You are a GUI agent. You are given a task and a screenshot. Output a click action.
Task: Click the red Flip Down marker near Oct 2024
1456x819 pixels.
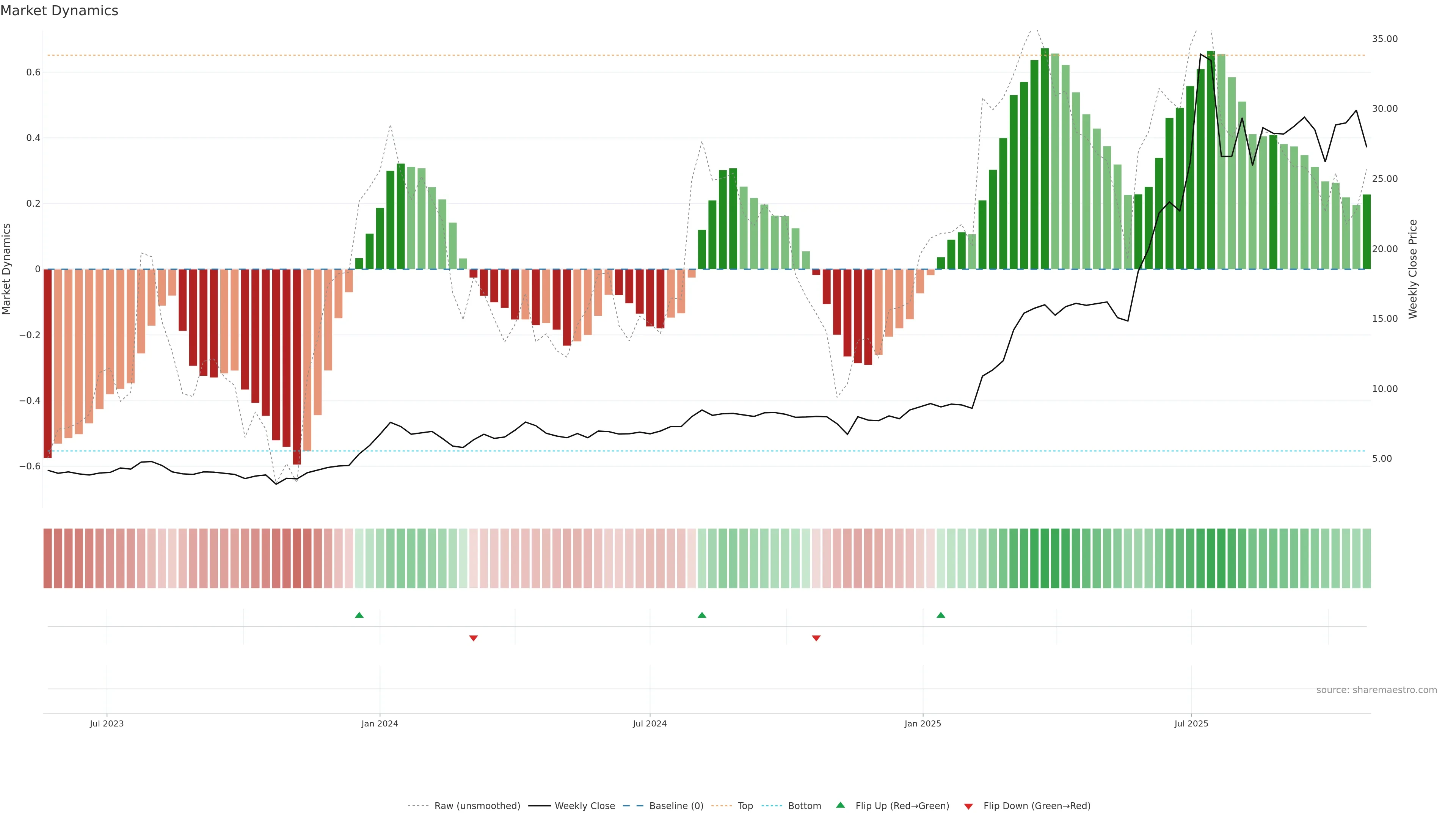pos(816,638)
